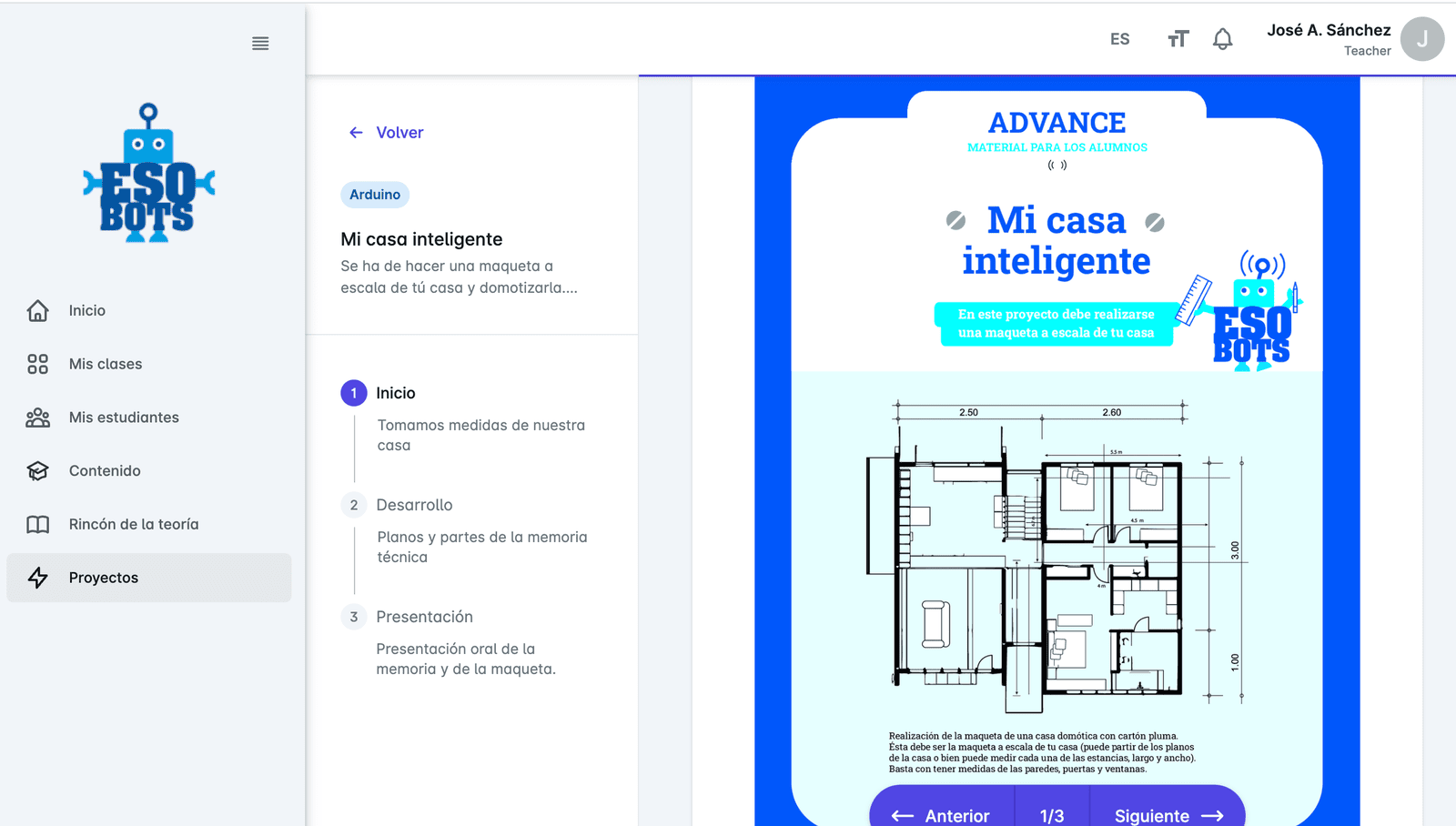Open the Desarrollo step title
Image resolution: width=1456 pixels, height=826 pixels.
(x=414, y=505)
